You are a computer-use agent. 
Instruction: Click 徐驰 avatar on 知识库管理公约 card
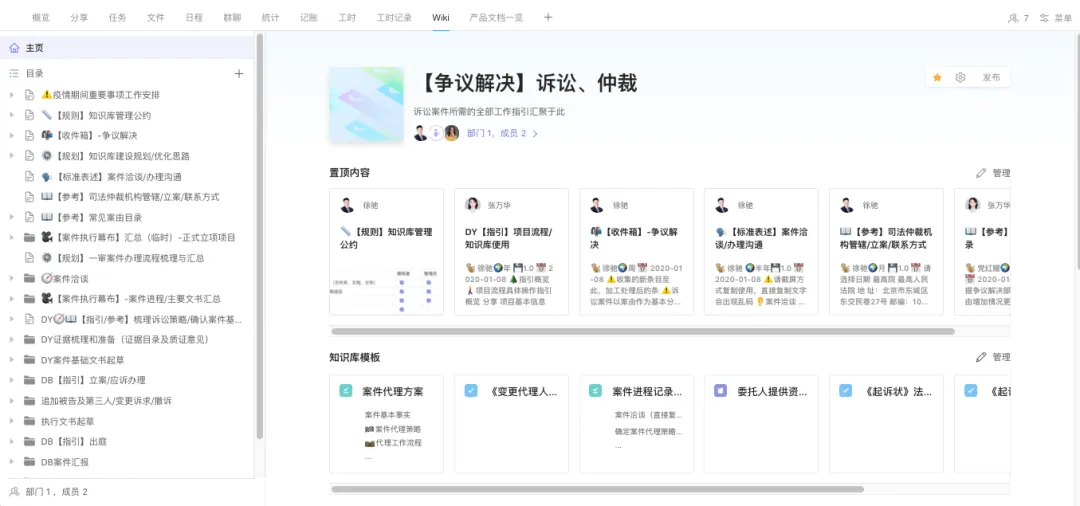[347, 205]
